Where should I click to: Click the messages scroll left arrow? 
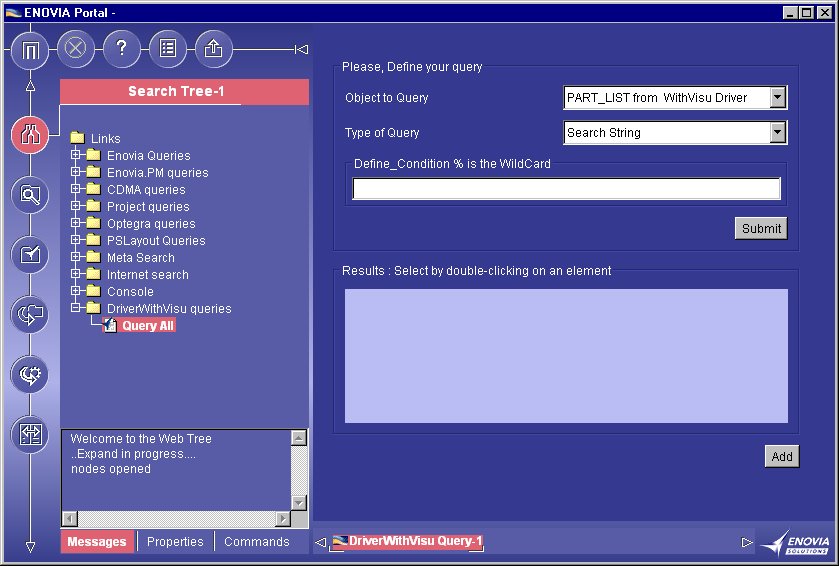coord(70,518)
